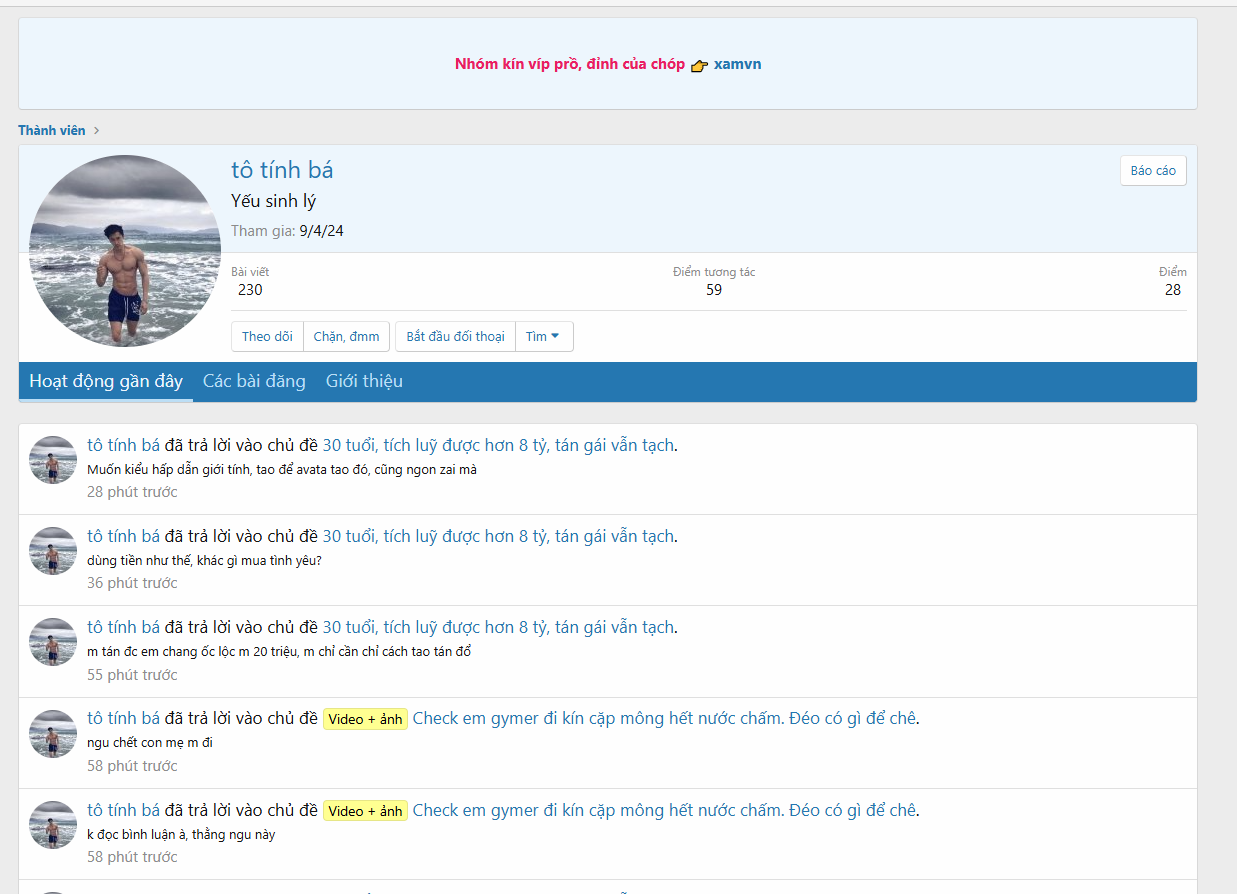Click the Thành viên breadcrumb link
Image resolution: width=1237 pixels, height=894 pixels.
coord(52,130)
